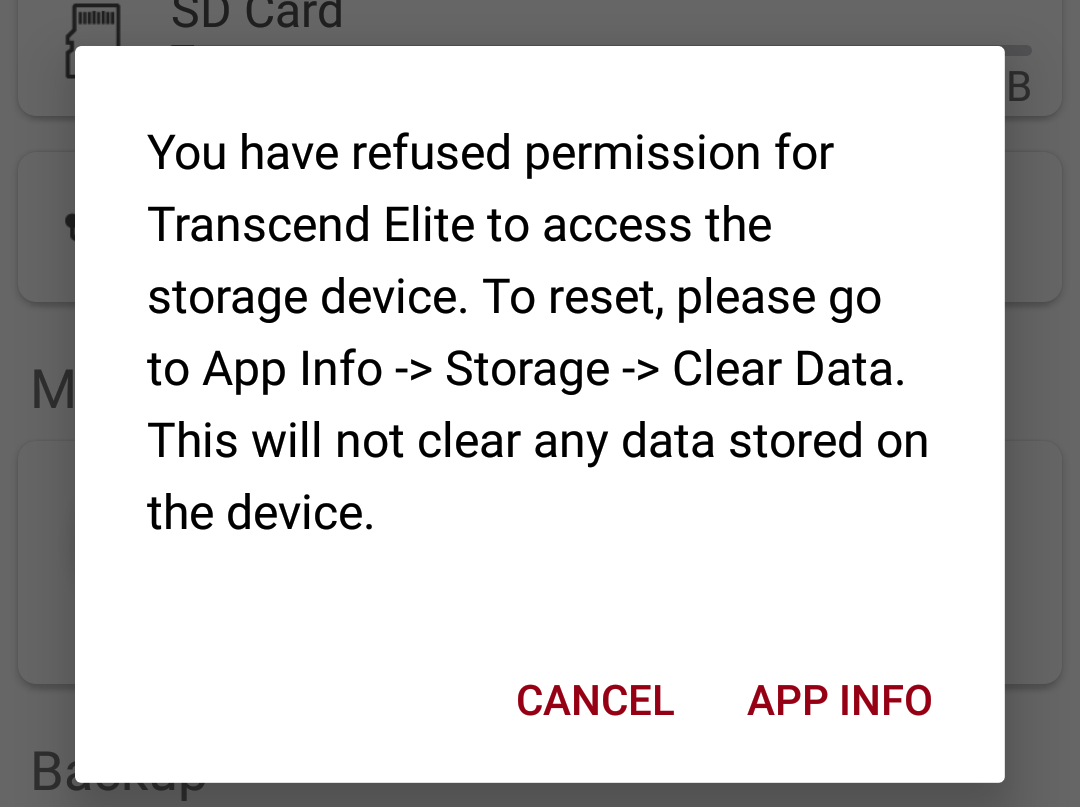Tap the dimmed SD Card panel's top-right corner
This screenshot has width=1080, height=807.
1040,20
